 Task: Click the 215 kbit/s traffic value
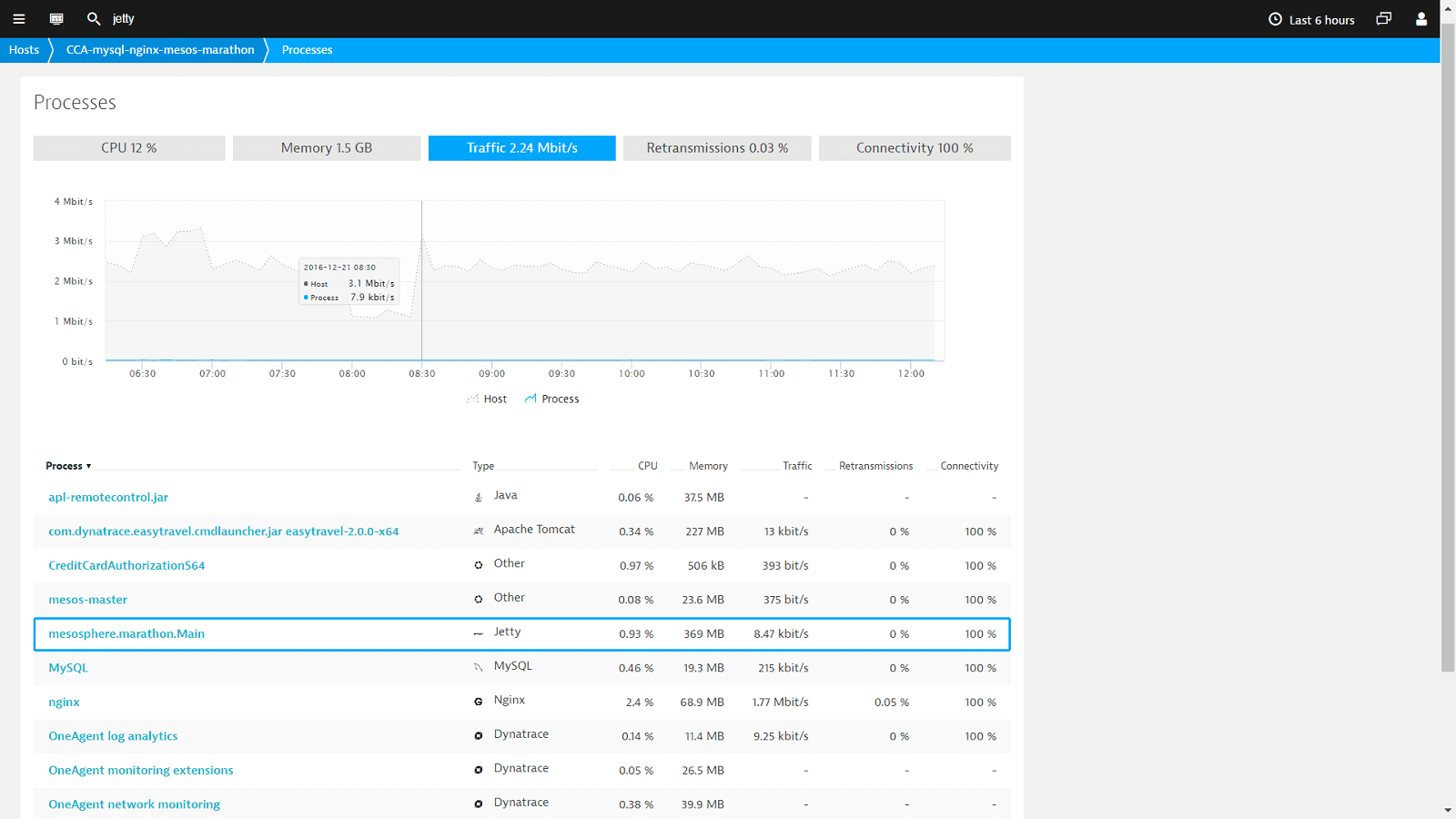784,668
